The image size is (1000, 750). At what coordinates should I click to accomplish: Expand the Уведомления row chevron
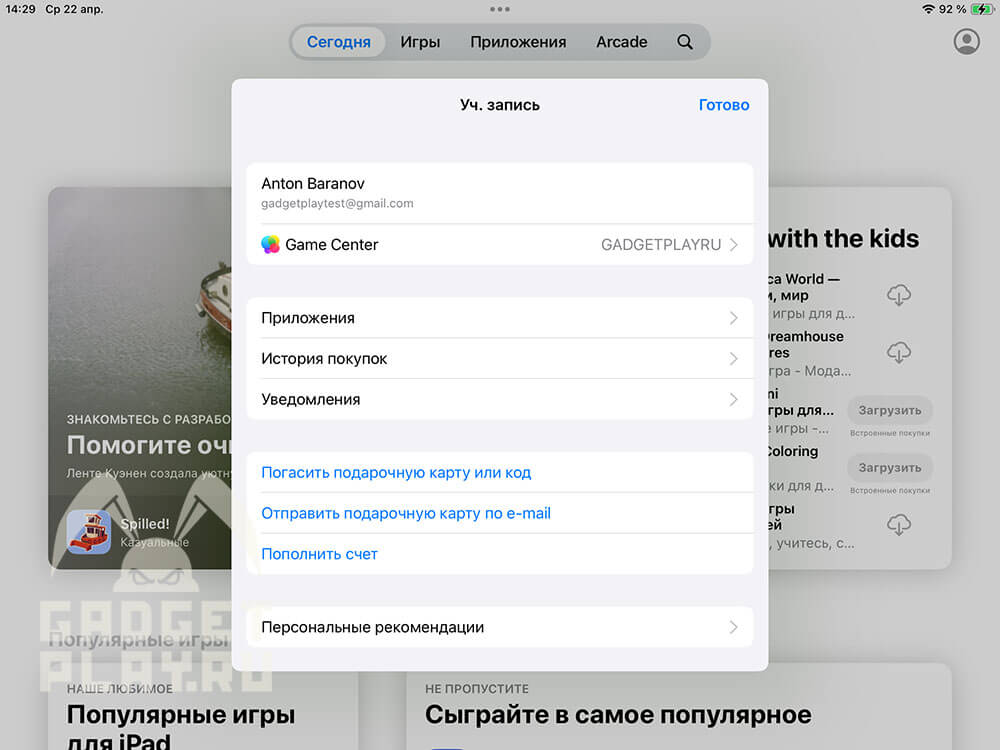click(733, 400)
